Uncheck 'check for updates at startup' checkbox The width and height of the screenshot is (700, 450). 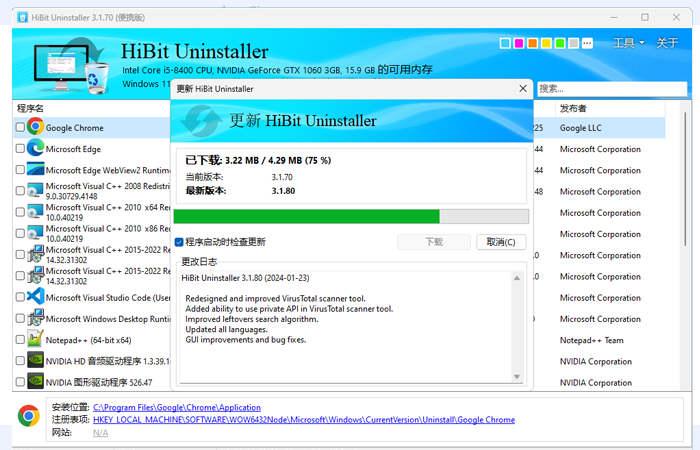click(x=179, y=242)
